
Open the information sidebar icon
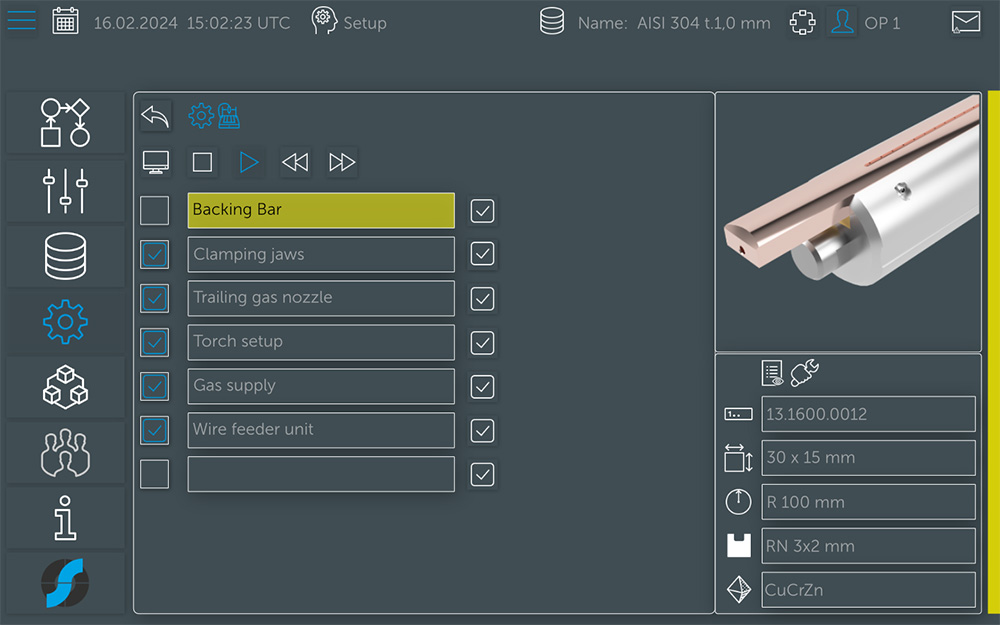[x=65, y=518]
